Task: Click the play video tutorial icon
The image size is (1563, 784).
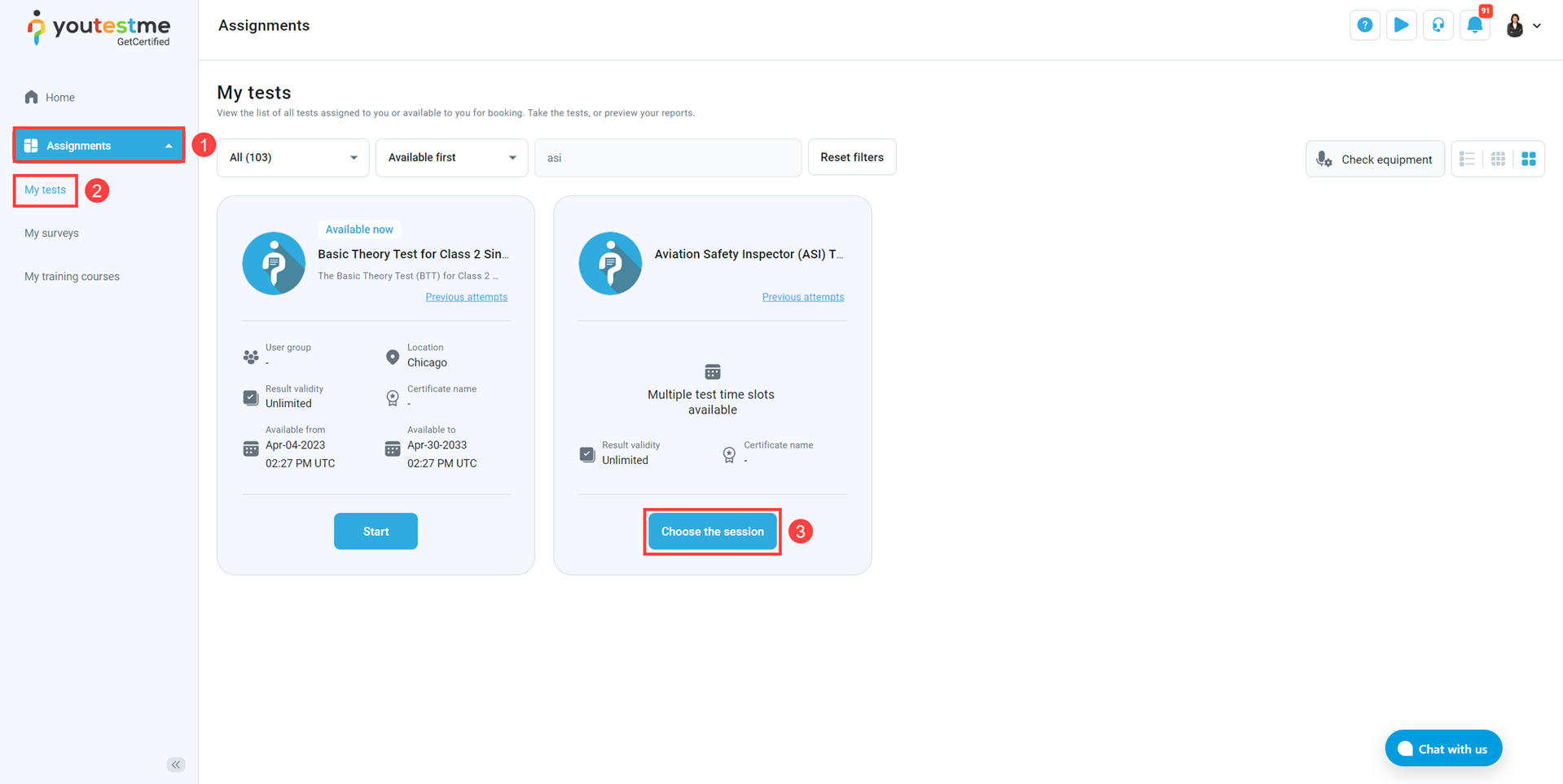Action: click(1401, 25)
